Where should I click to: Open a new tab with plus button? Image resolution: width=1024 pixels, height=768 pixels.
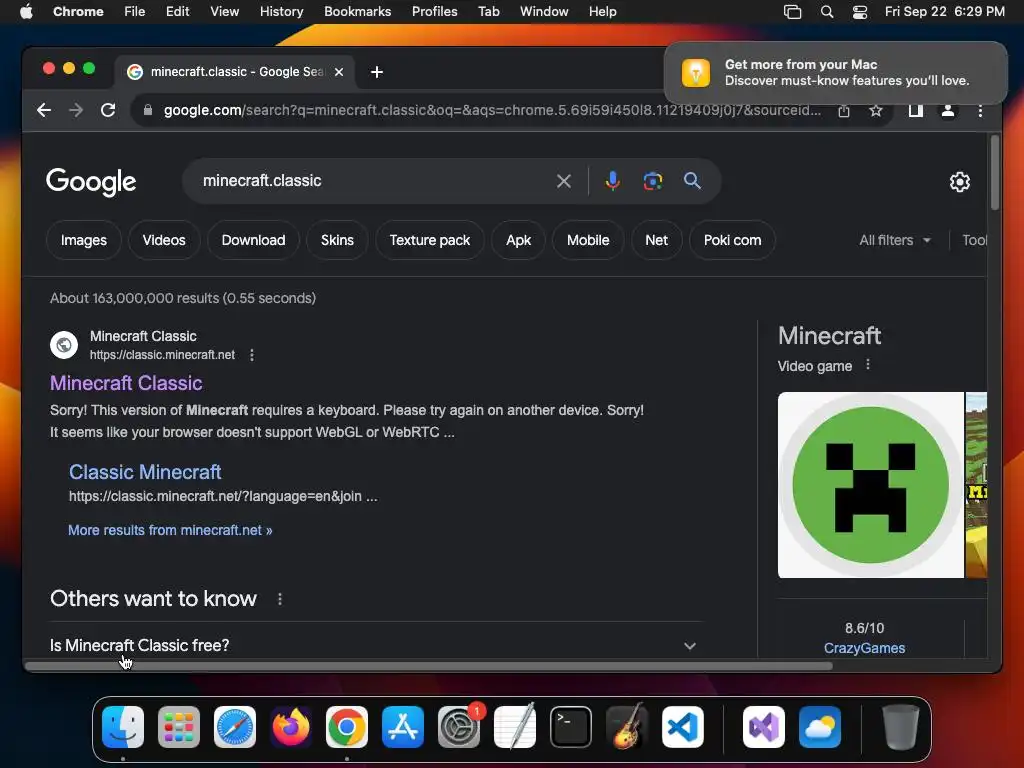pyautogui.click(x=377, y=72)
